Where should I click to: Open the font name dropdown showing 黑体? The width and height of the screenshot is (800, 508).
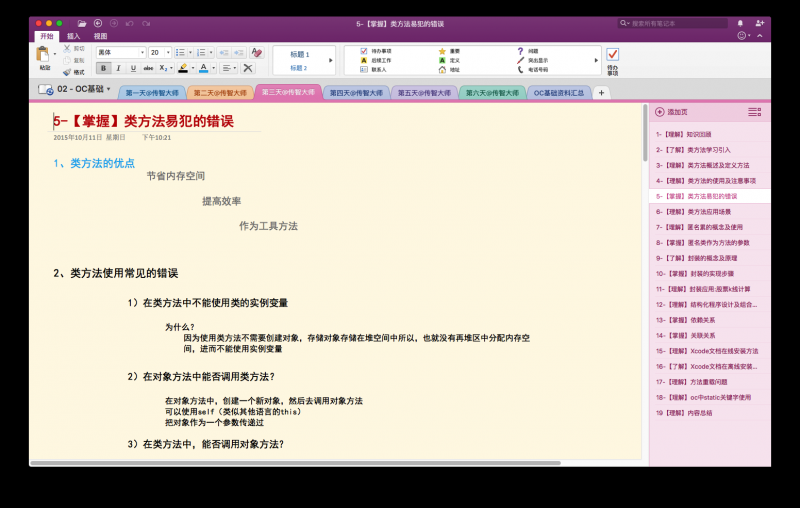[120, 52]
